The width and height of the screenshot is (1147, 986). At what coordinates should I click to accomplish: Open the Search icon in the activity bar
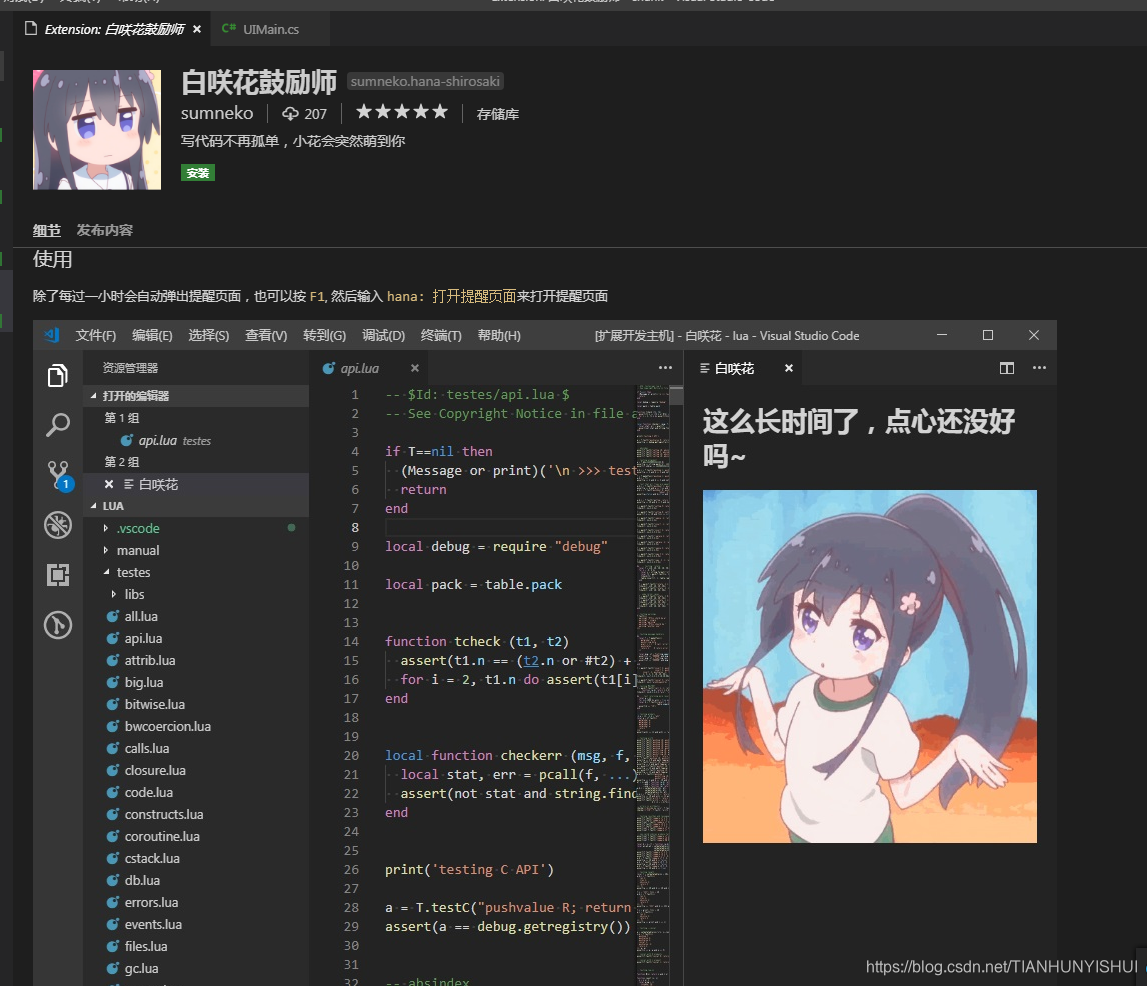[58, 425]
